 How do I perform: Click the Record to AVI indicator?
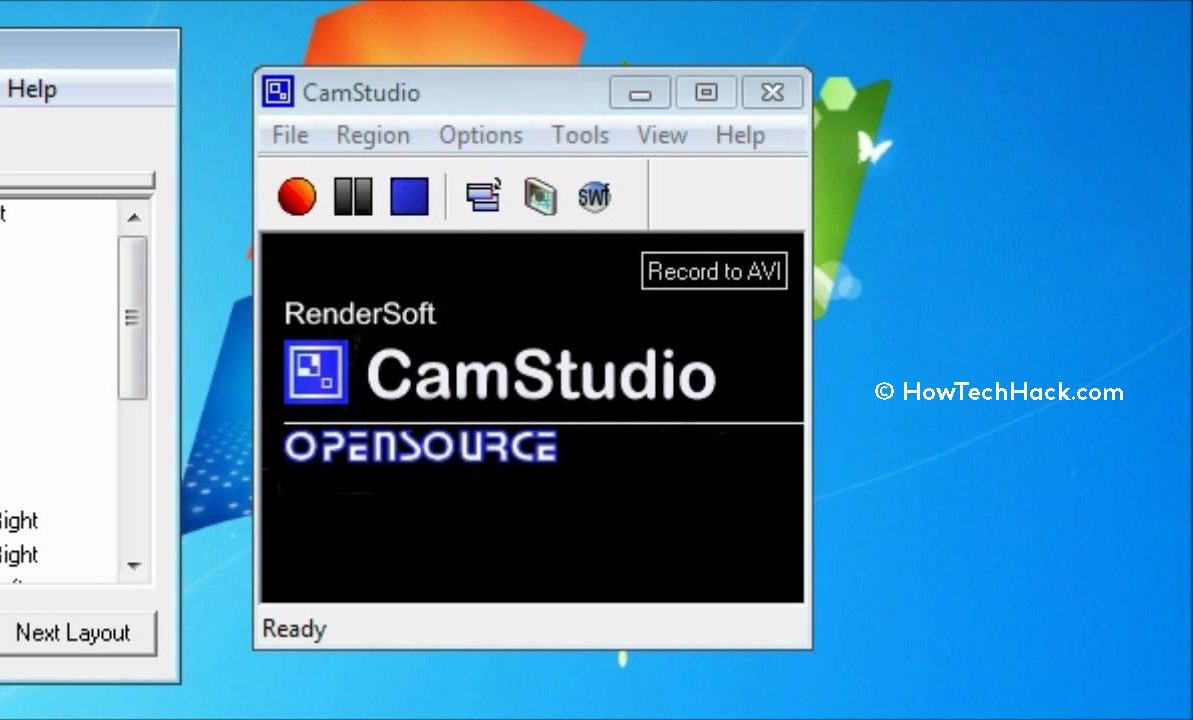(x=713, y=270)
